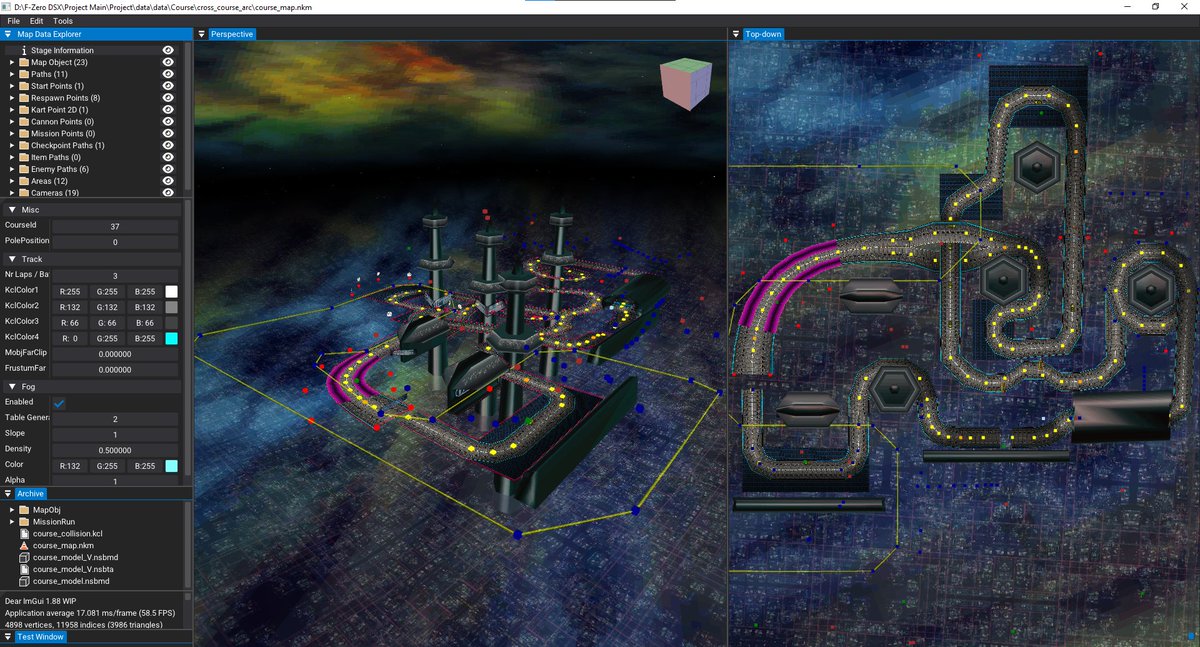The image size is (1200, 647).
Task: Click the Stage Information info icon
Action: point(23,50)
